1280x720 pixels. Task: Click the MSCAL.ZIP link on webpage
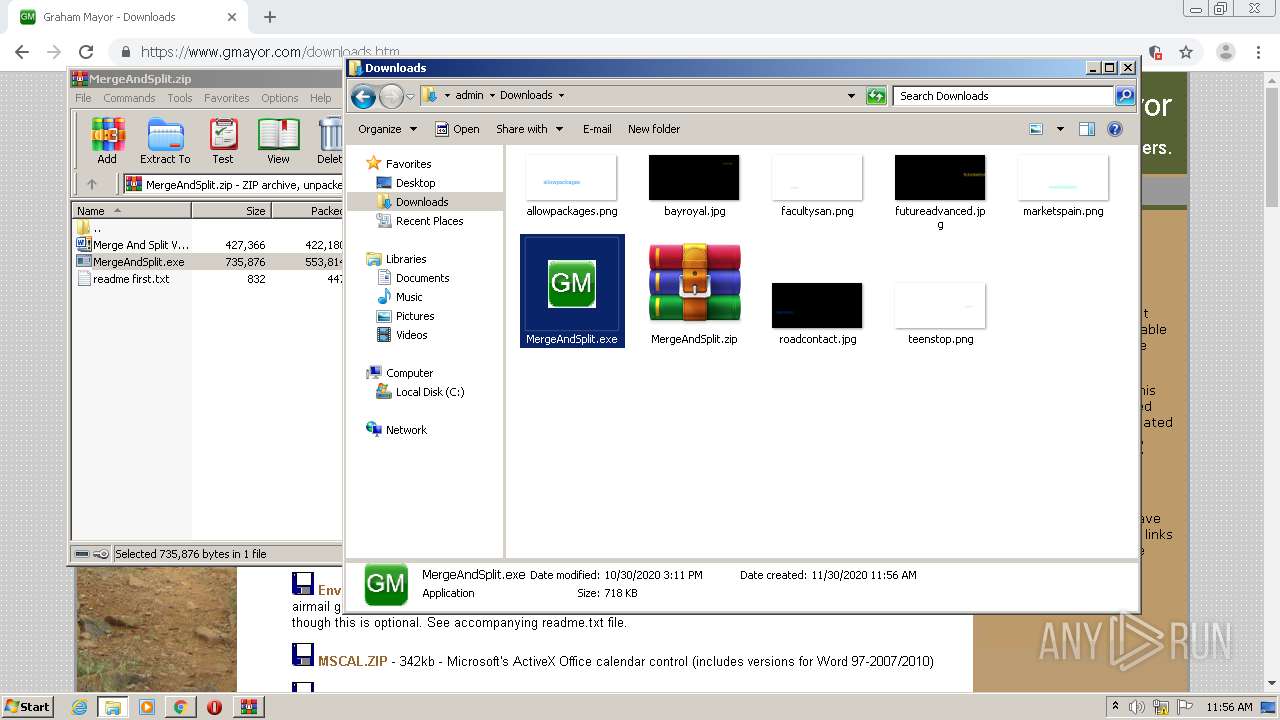coord(352,661)
